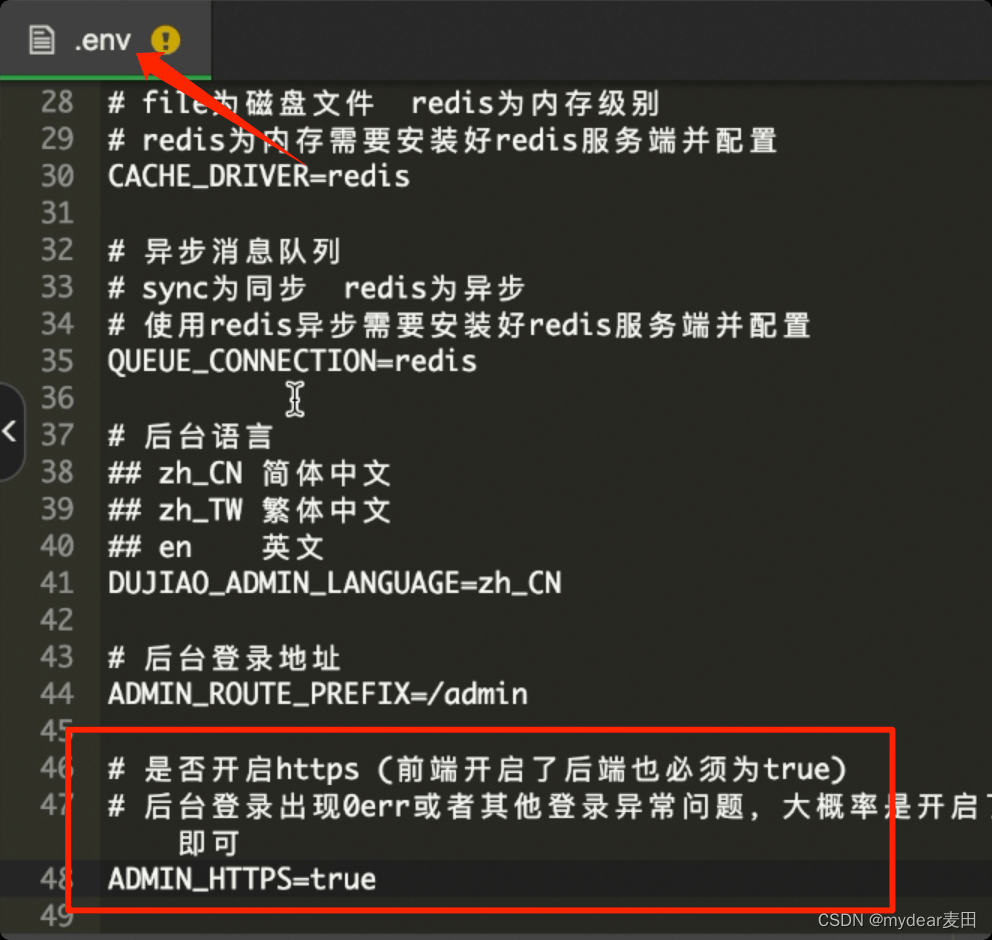992x940 pixels.
Task: Click line number 30 in the gutter
Action: tap(58, 176)
